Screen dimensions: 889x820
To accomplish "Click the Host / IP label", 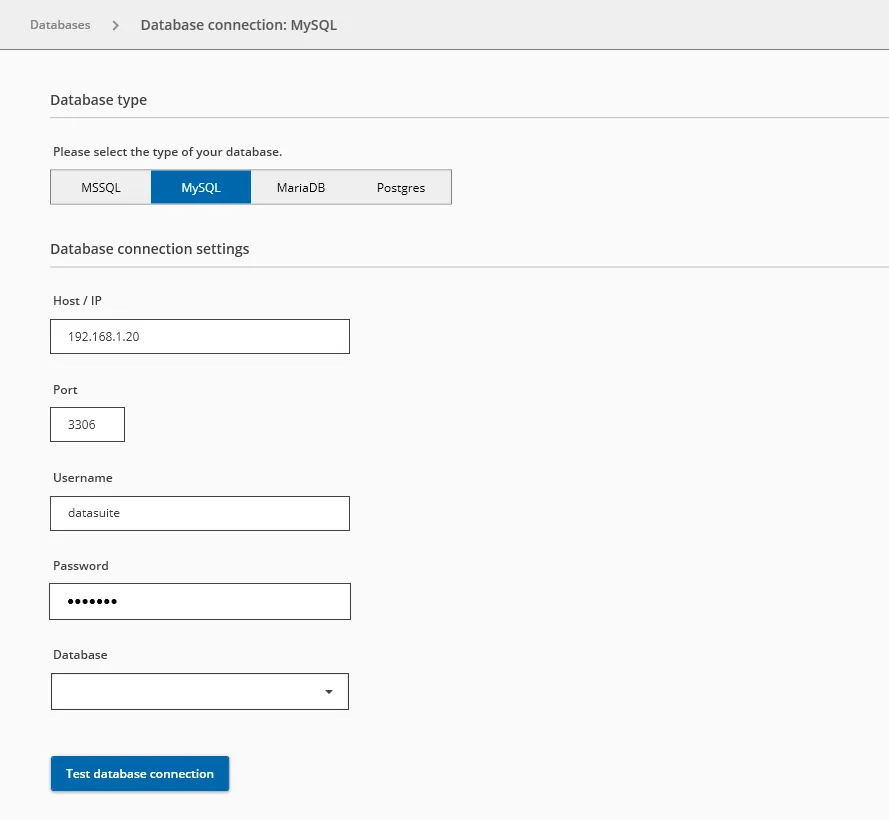I will coord(78,301).
